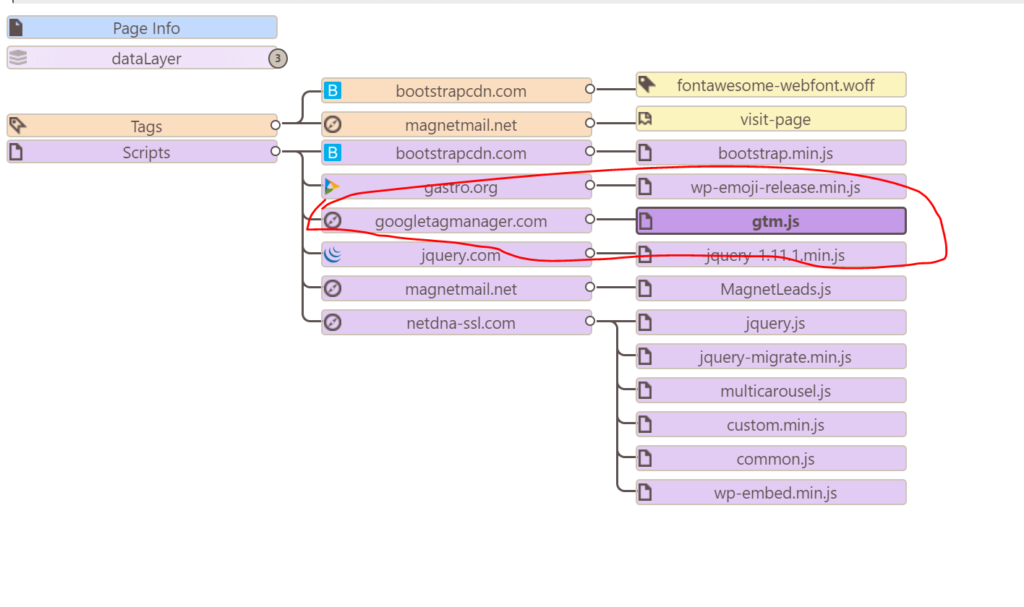Select the jquery-1.11.1.min.js label

point(776,255)
